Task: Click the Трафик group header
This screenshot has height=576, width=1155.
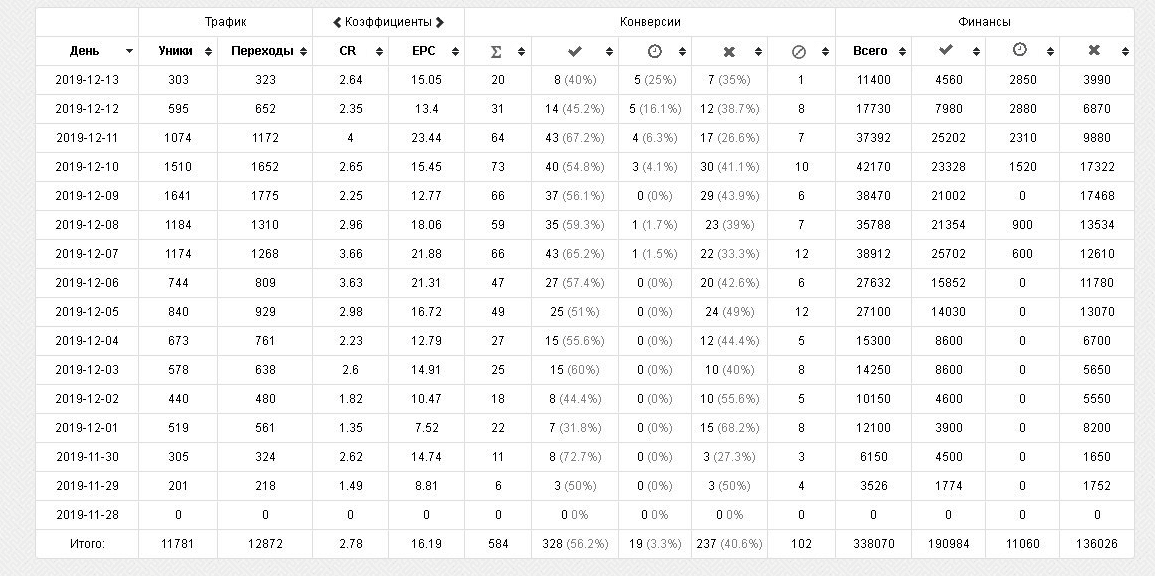Action: (x=225, y=22)
